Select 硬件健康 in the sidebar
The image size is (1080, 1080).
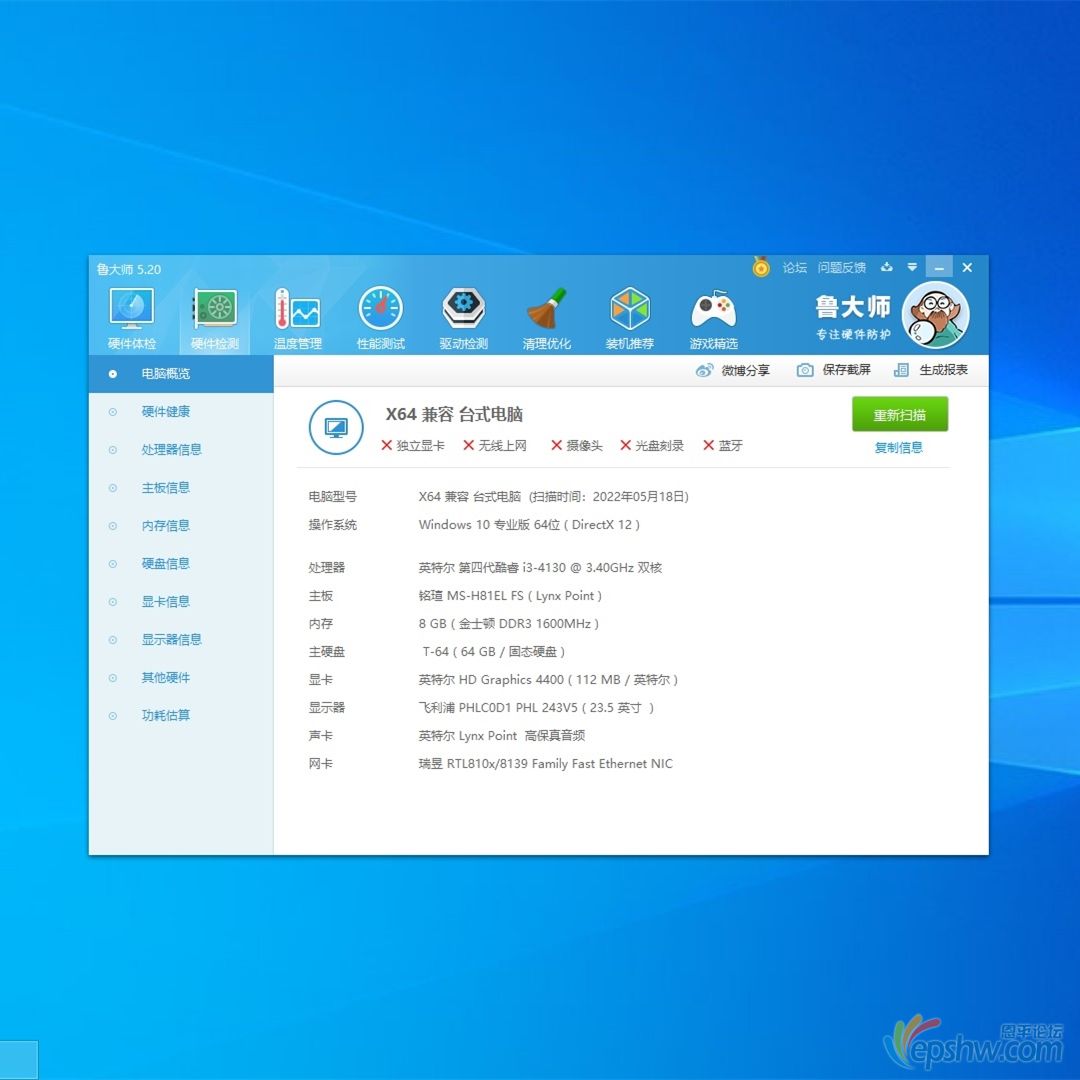(x=181, y=412)
